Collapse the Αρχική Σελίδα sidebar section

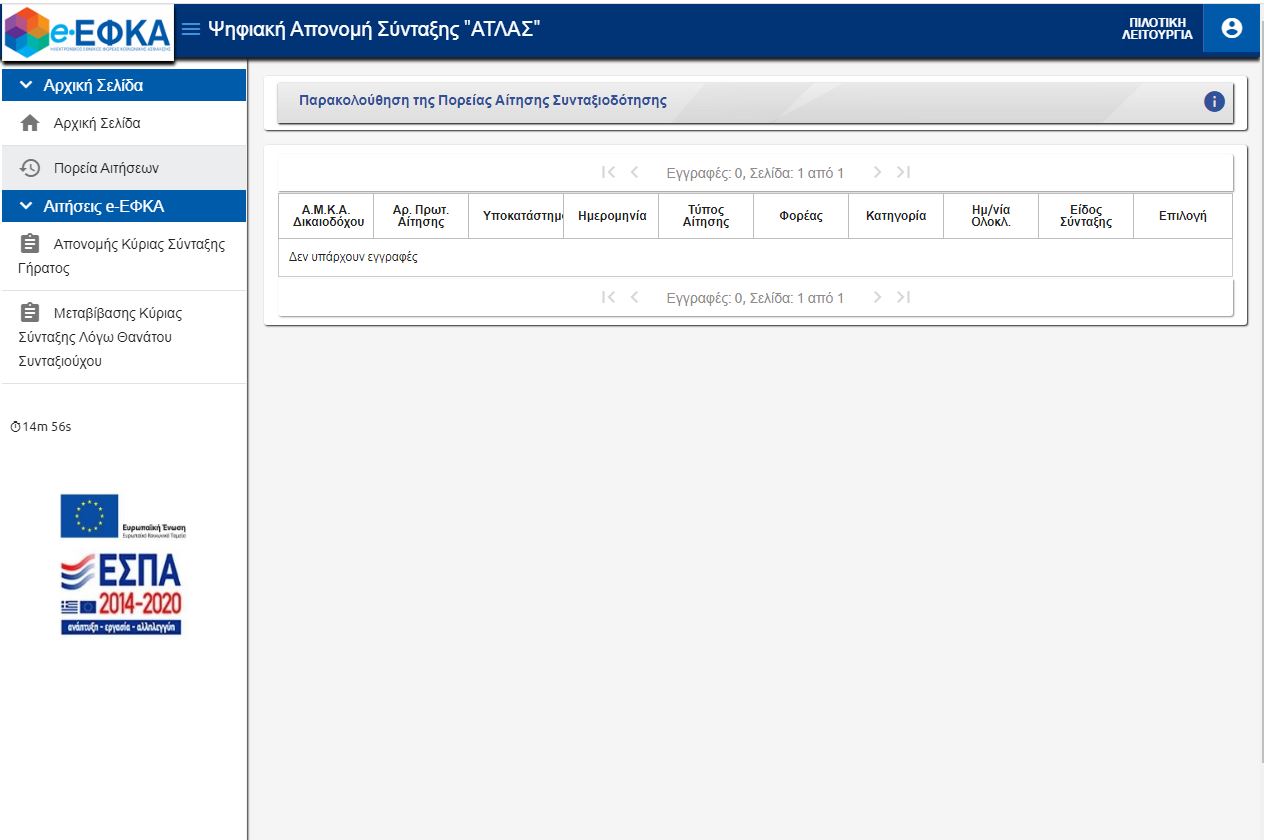tap(26, 86)
